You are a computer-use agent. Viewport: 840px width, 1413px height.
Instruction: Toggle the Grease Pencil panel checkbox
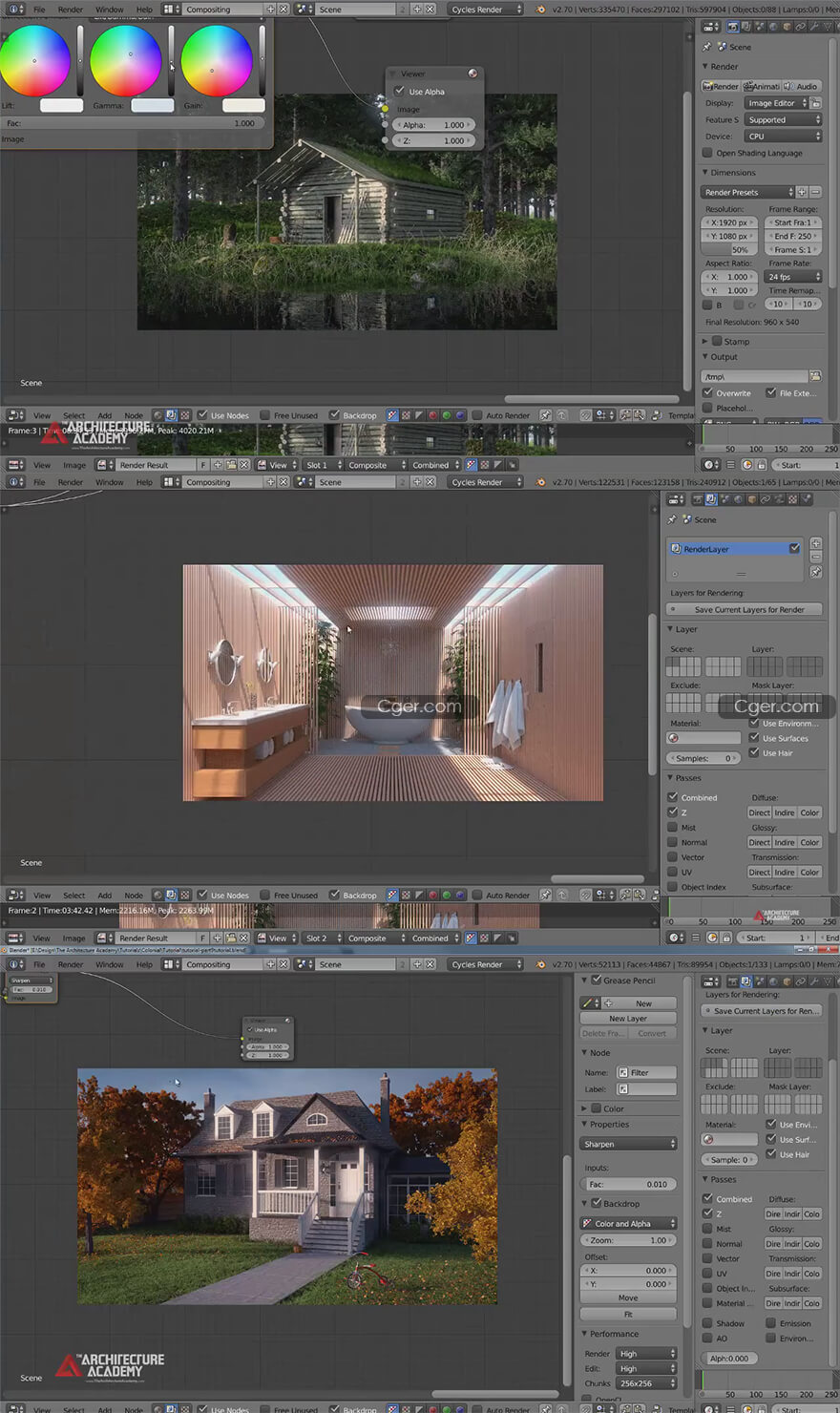point(597,980)
